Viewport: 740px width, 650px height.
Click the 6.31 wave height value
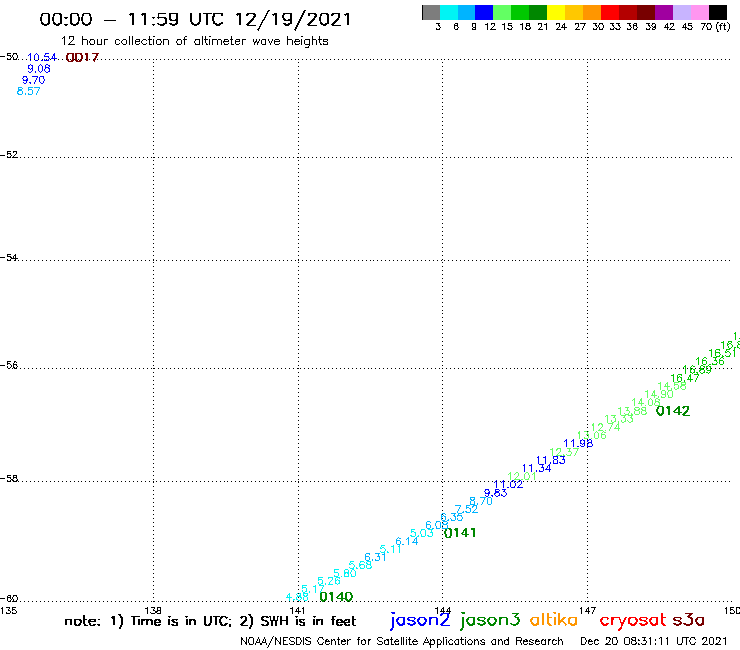coord(375,557)
